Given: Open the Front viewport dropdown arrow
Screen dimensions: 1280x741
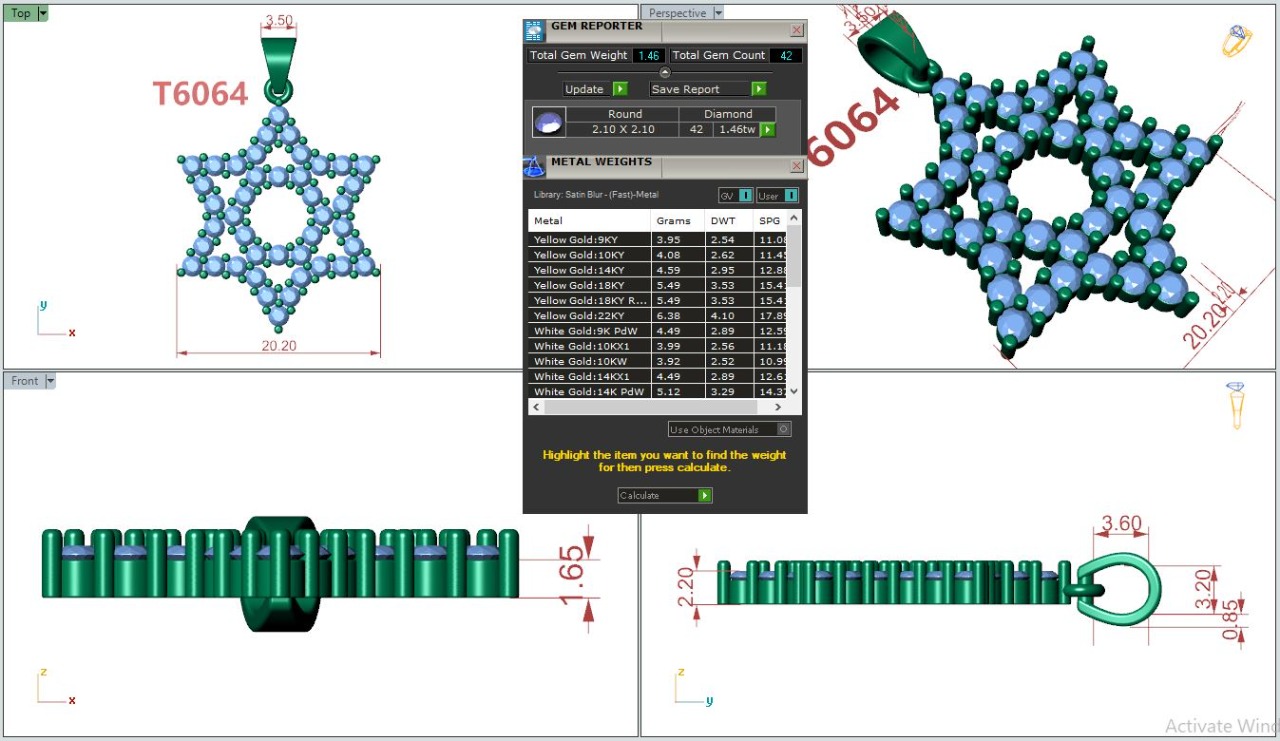Looking at the screenshot, I should tap(50, 381).
